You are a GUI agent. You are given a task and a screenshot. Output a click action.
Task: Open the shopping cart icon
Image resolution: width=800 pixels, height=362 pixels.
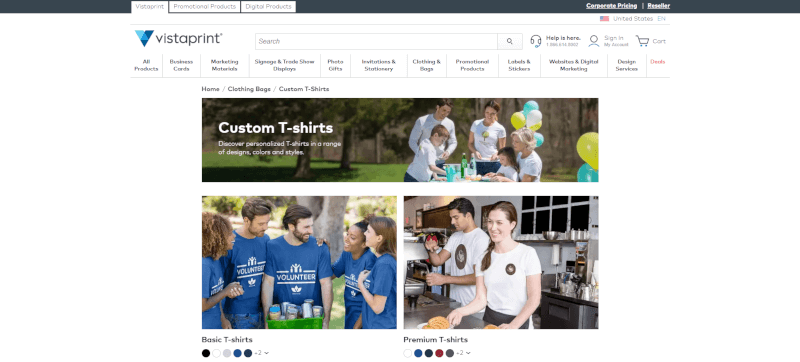click(642, 41)
